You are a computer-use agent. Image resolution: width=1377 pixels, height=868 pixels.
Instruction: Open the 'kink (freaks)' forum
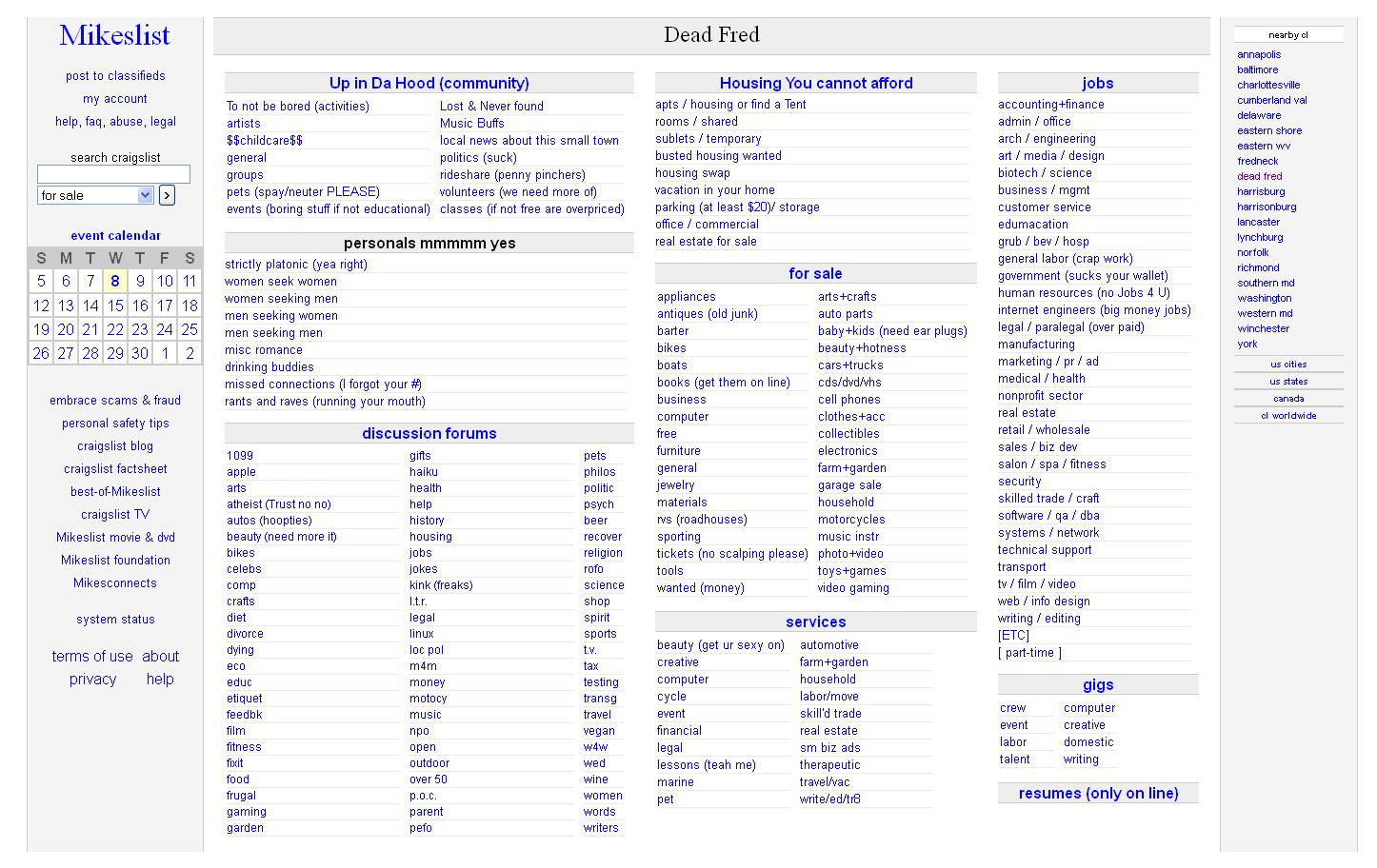pyautogui.click(x=441, y=585)
